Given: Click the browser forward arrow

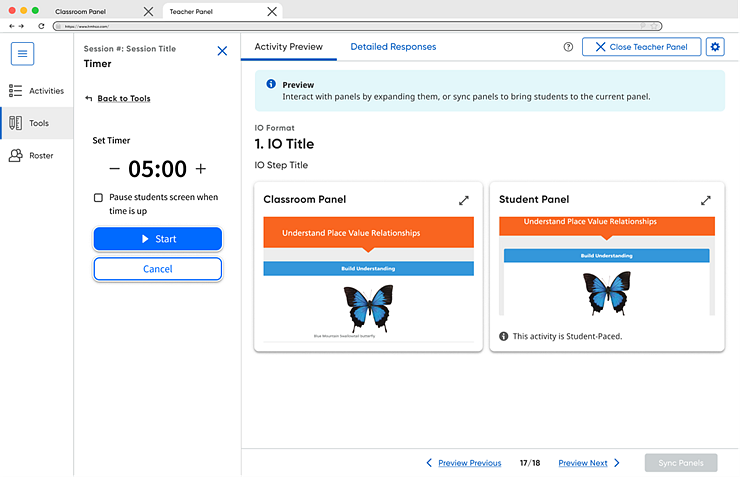Looking at the screenshot, I should [21, 26].
